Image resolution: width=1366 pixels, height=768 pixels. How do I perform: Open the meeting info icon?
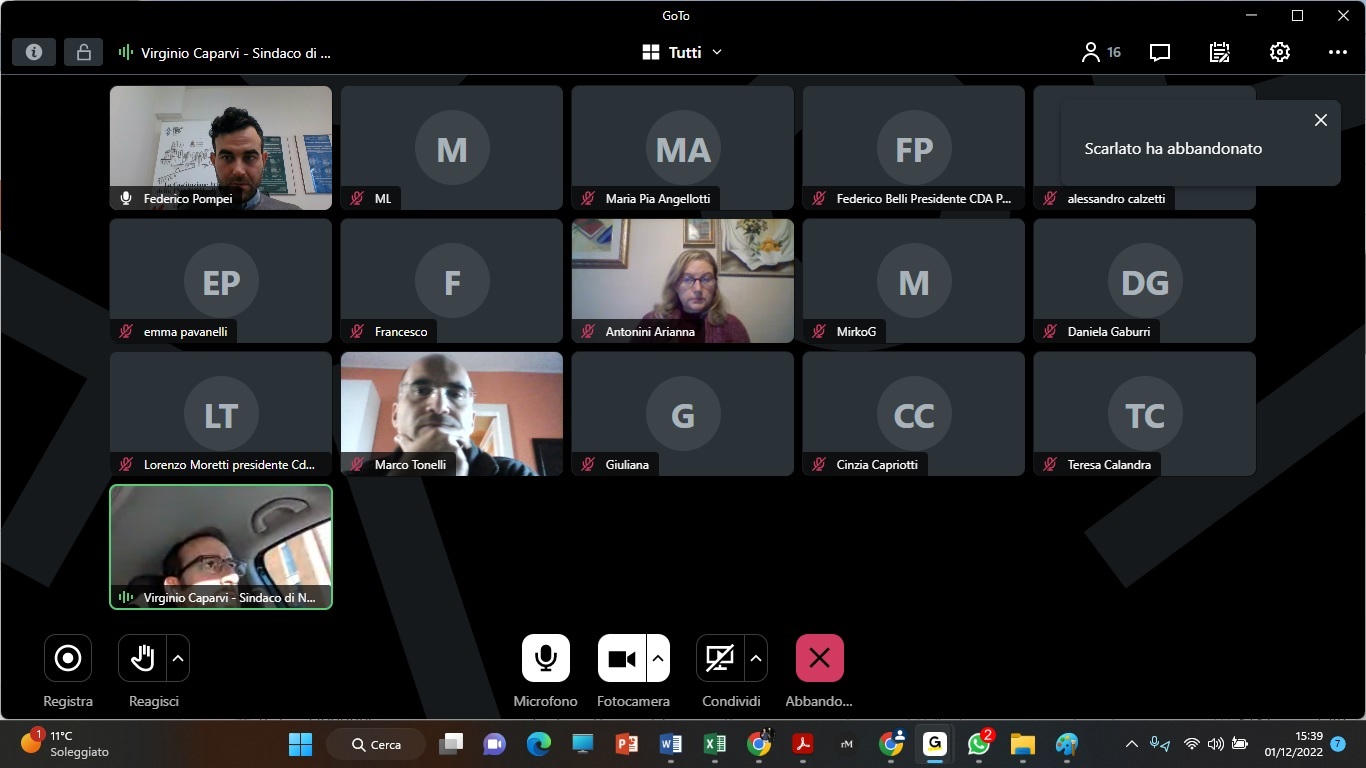coord(34,53)
